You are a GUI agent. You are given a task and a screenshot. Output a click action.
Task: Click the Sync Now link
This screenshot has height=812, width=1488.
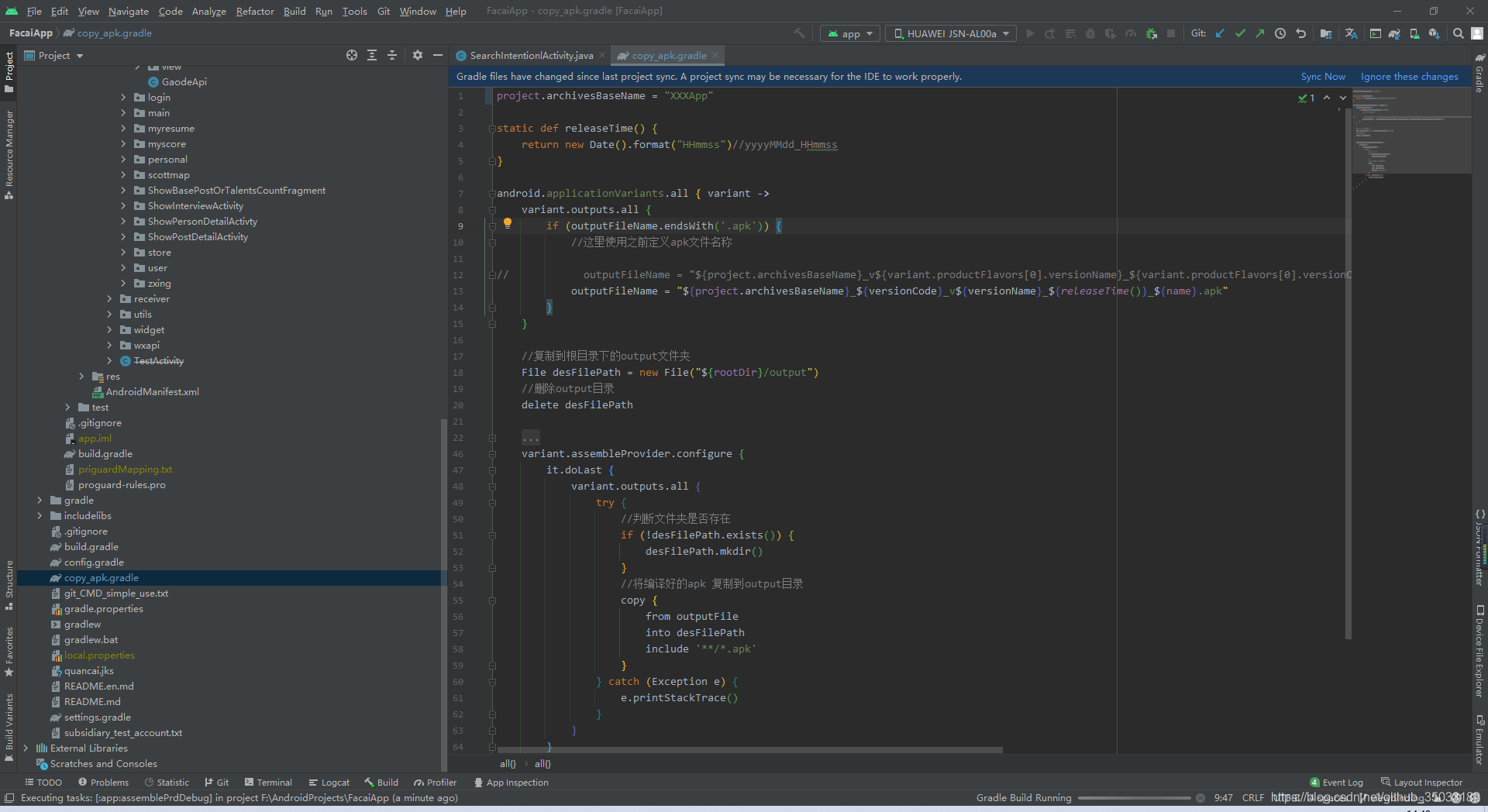[1323, 76]
